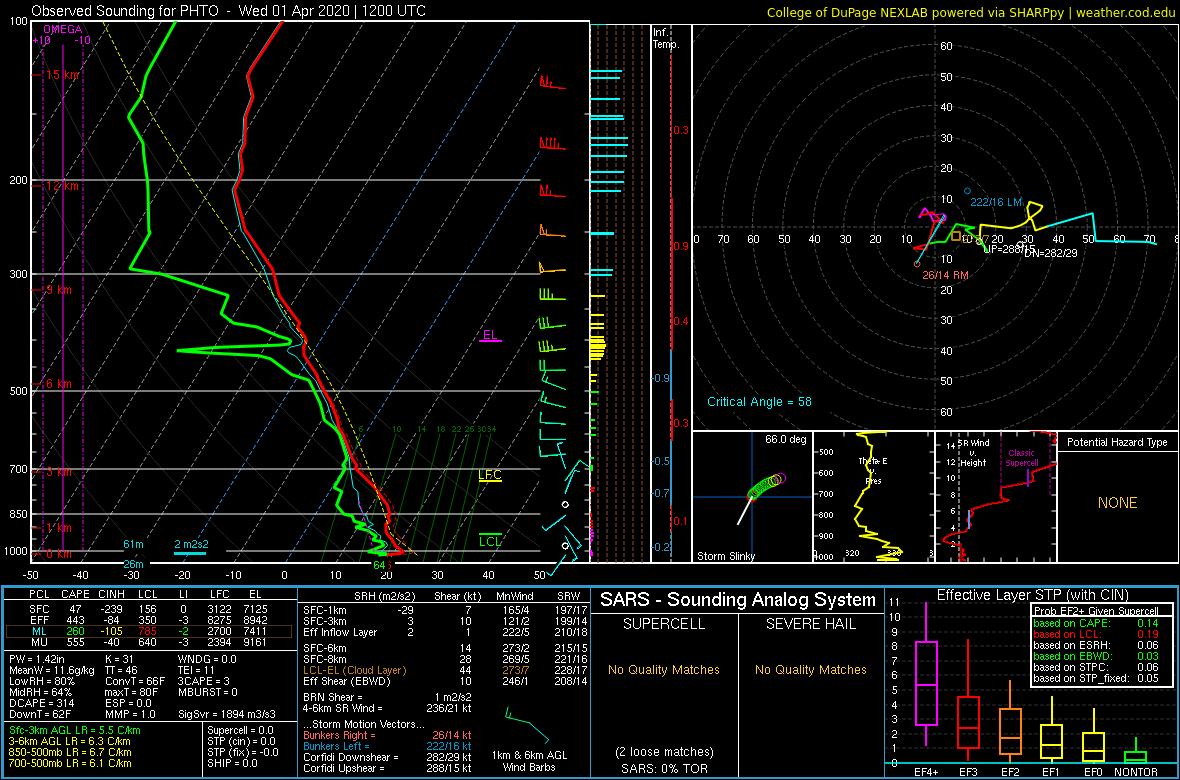Select the Sfc-3km AGL LR lapse rate
This screenshot has height=780, width=1180.
(x=75, y=730)
